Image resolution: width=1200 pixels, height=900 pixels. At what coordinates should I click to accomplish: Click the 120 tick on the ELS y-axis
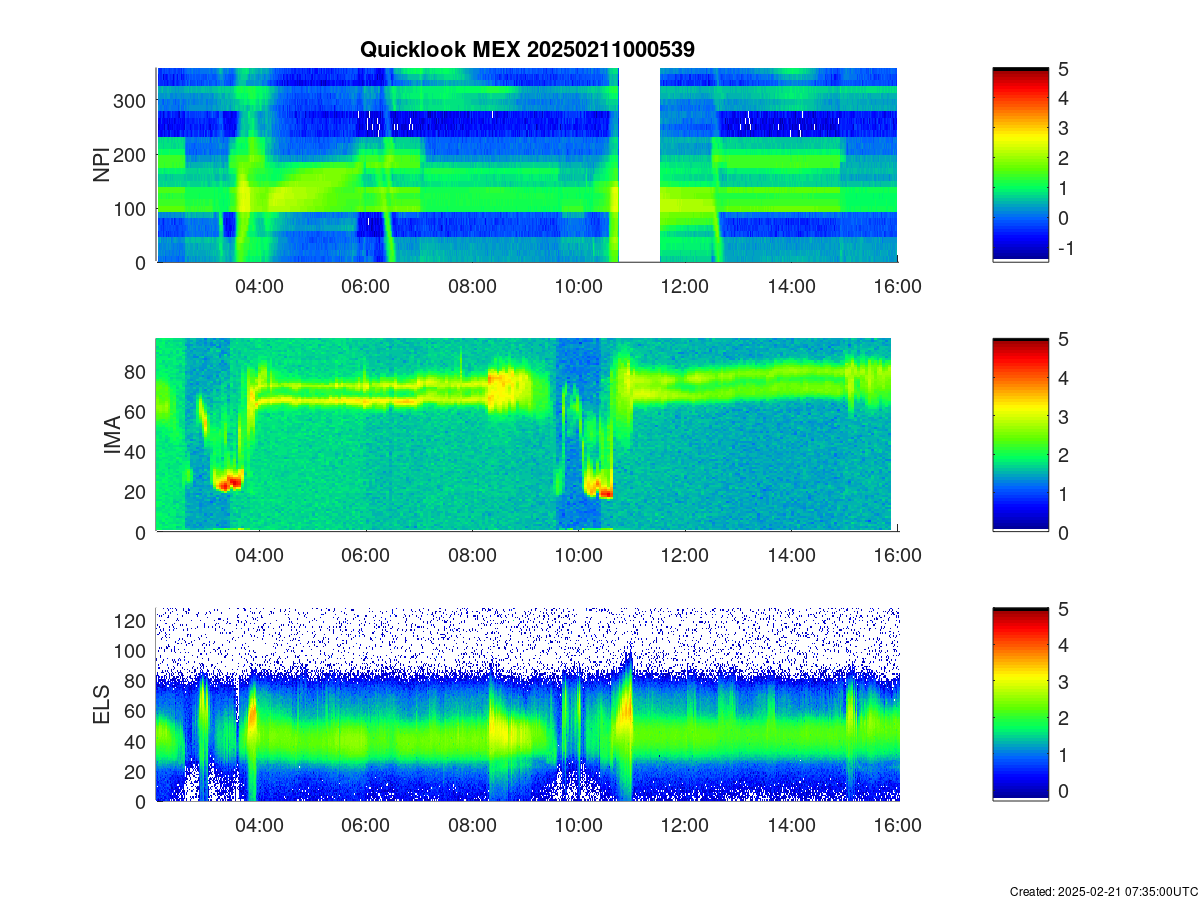pos(131,621)
